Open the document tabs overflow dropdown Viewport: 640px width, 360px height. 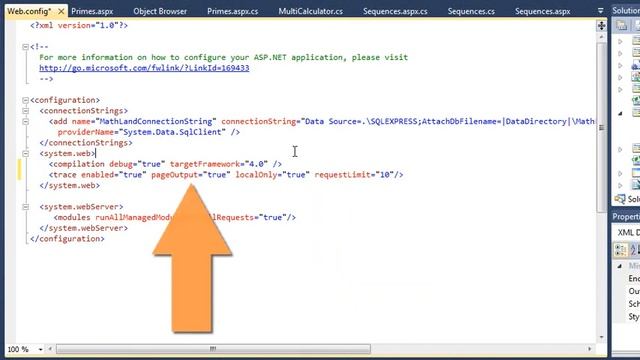click(x=600, y=11)
